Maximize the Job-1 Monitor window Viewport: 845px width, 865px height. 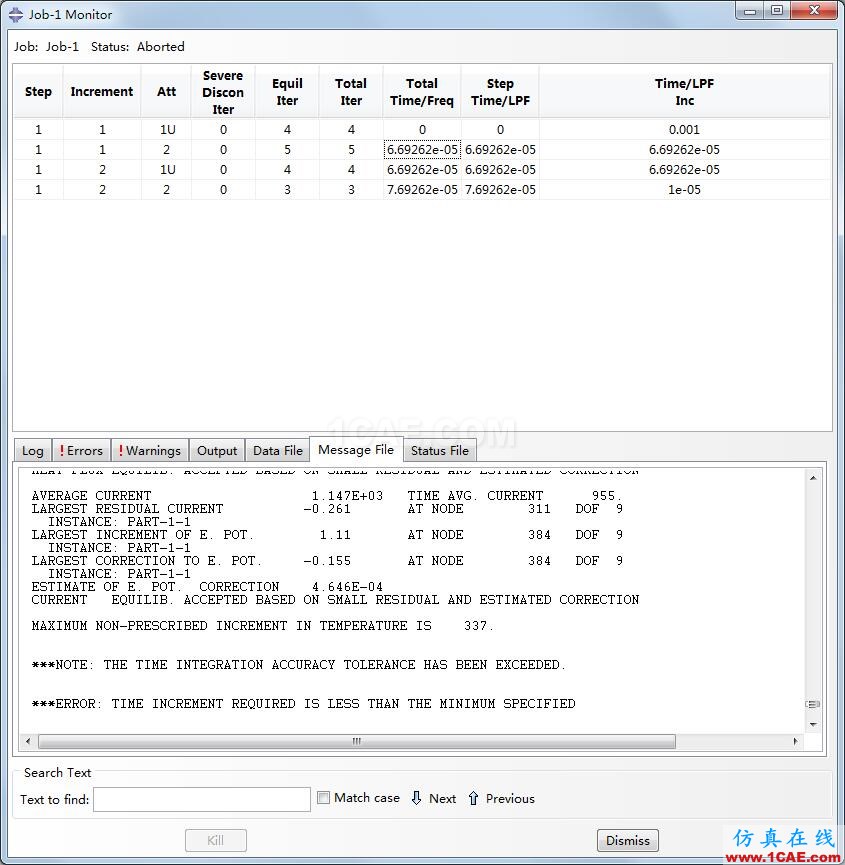[777, 11]
